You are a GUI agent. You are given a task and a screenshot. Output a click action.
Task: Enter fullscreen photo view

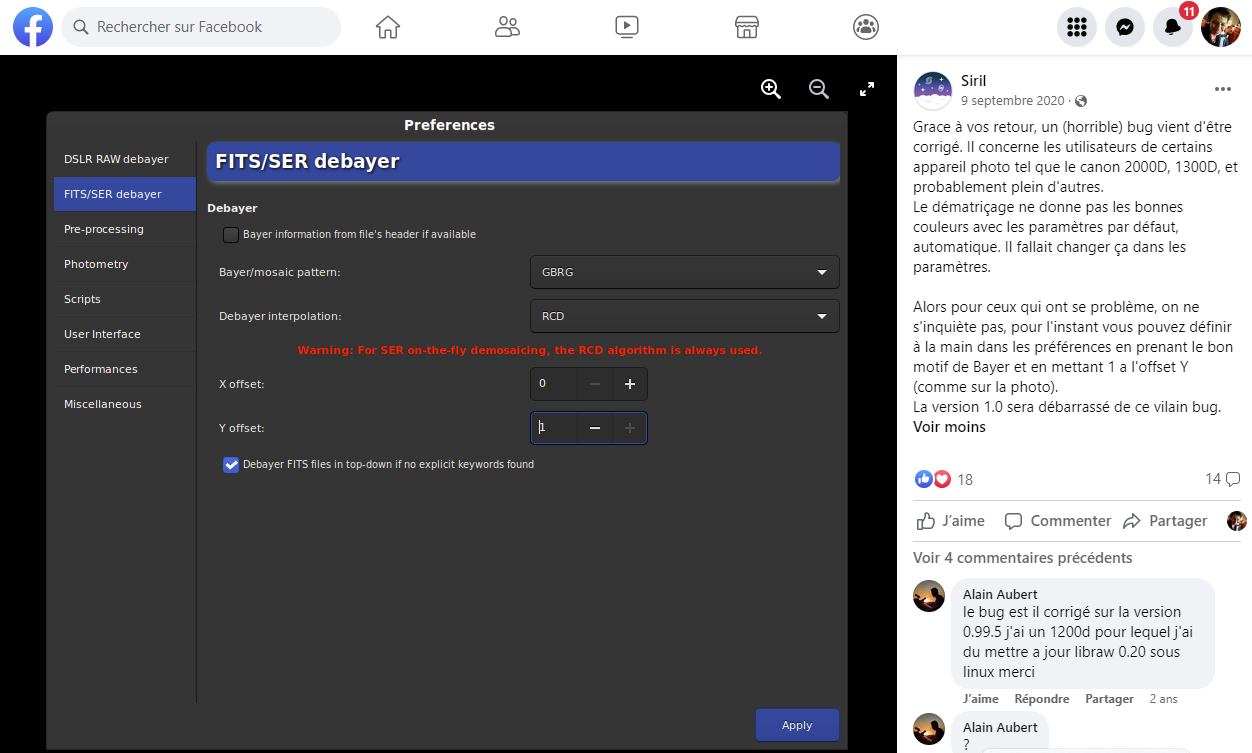[867, 89]
